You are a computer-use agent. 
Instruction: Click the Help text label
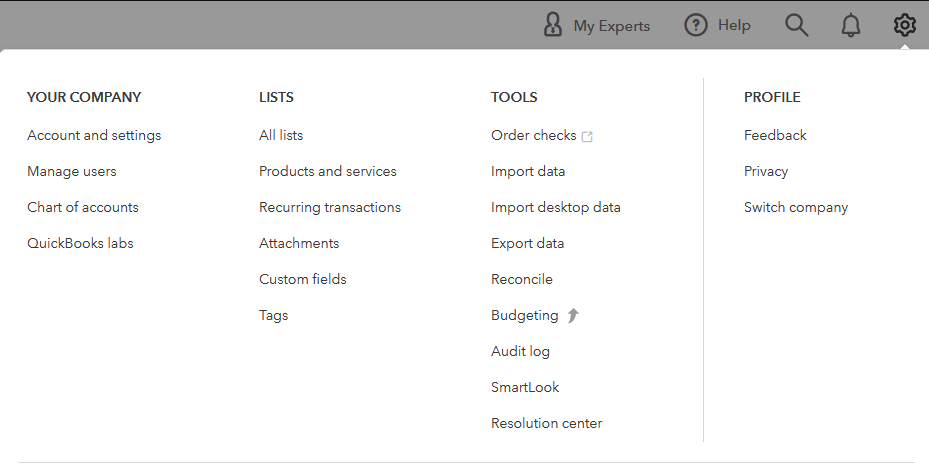click(734, 25)
